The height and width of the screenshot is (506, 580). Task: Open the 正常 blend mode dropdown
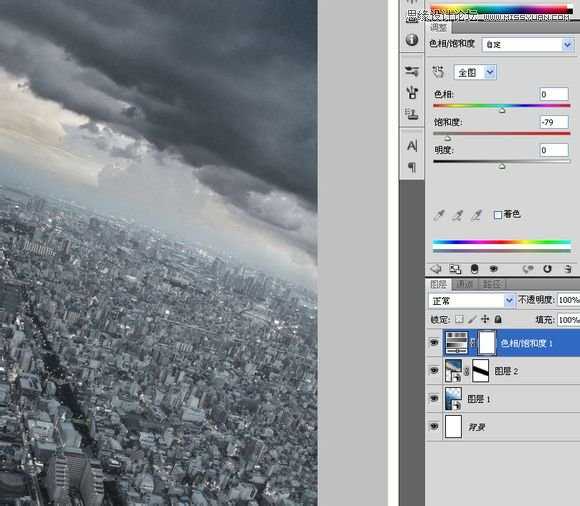[x=472, y=300]
